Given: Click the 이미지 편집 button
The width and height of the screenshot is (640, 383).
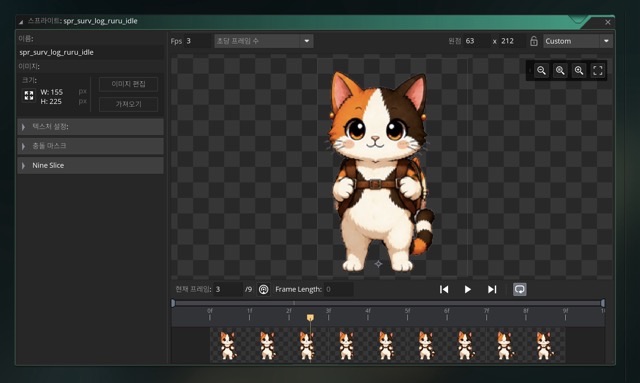Looking at the screenshot, I should (129, 84).
